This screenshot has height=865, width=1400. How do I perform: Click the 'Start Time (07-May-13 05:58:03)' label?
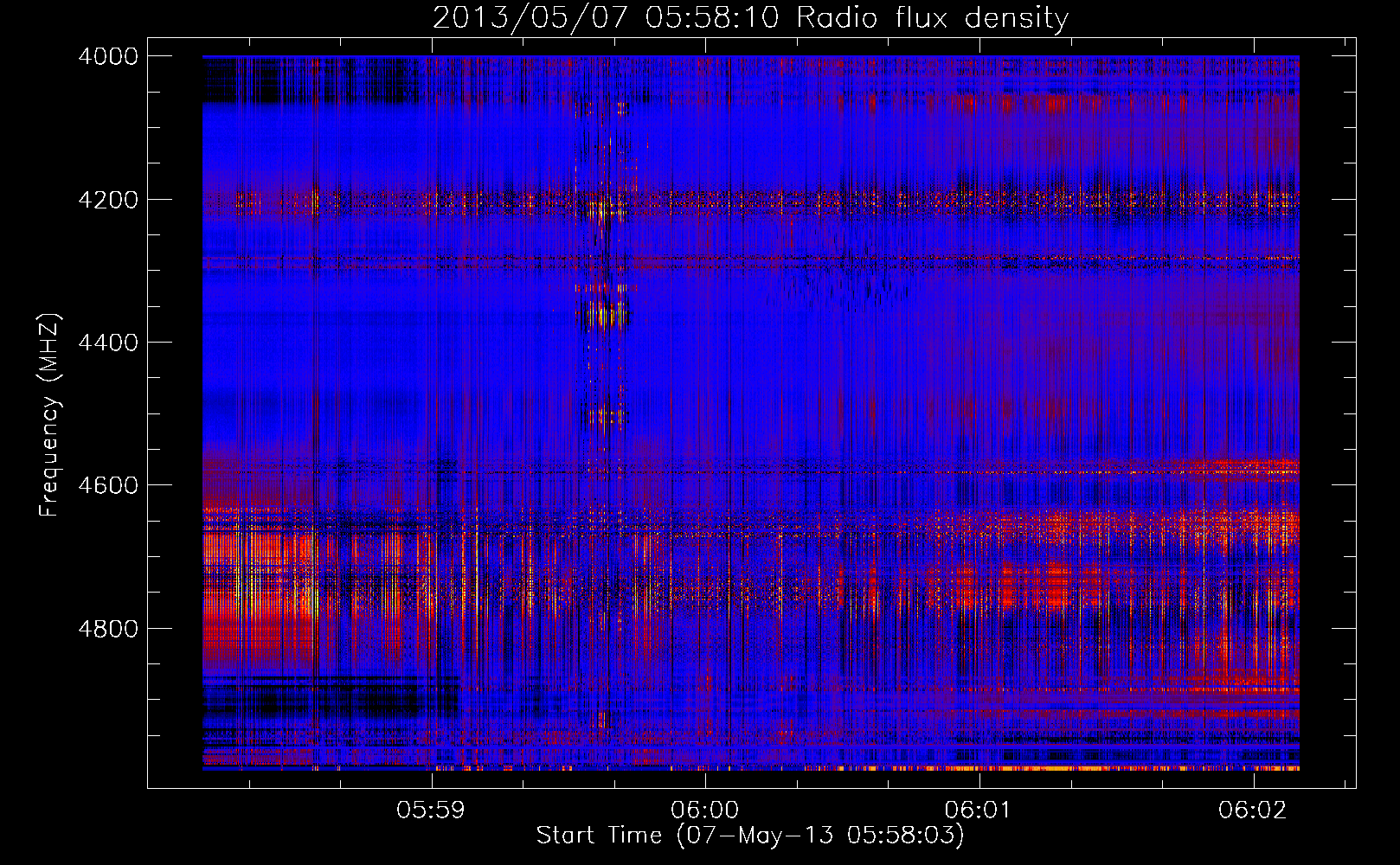pos(750,836)
